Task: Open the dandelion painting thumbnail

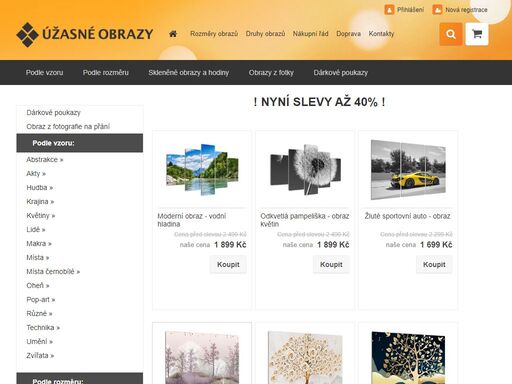Action: (x=305, y=170)
